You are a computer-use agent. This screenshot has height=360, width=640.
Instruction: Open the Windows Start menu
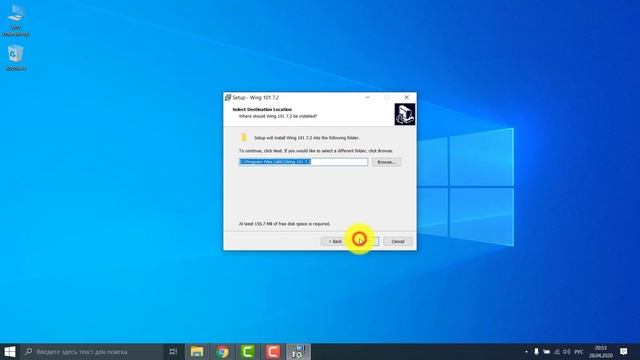(10, 351)
